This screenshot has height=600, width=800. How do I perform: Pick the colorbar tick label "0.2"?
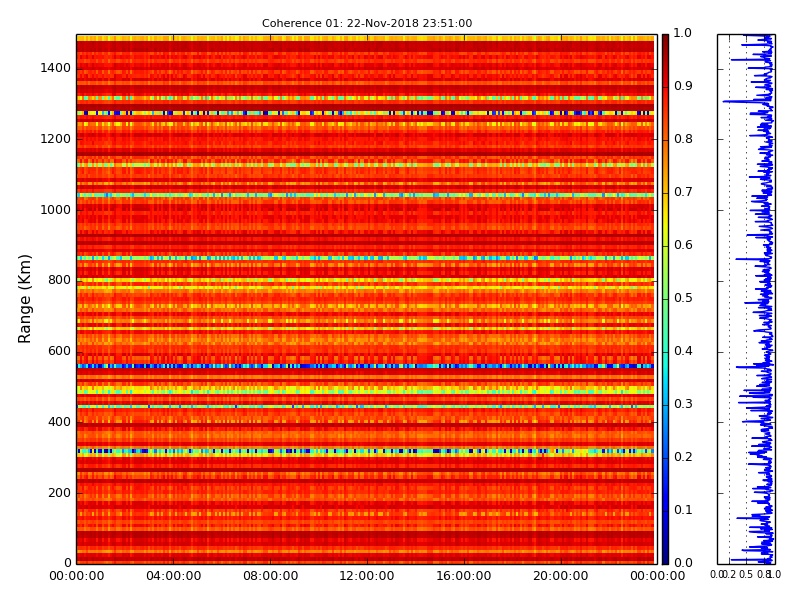(683, 457)
